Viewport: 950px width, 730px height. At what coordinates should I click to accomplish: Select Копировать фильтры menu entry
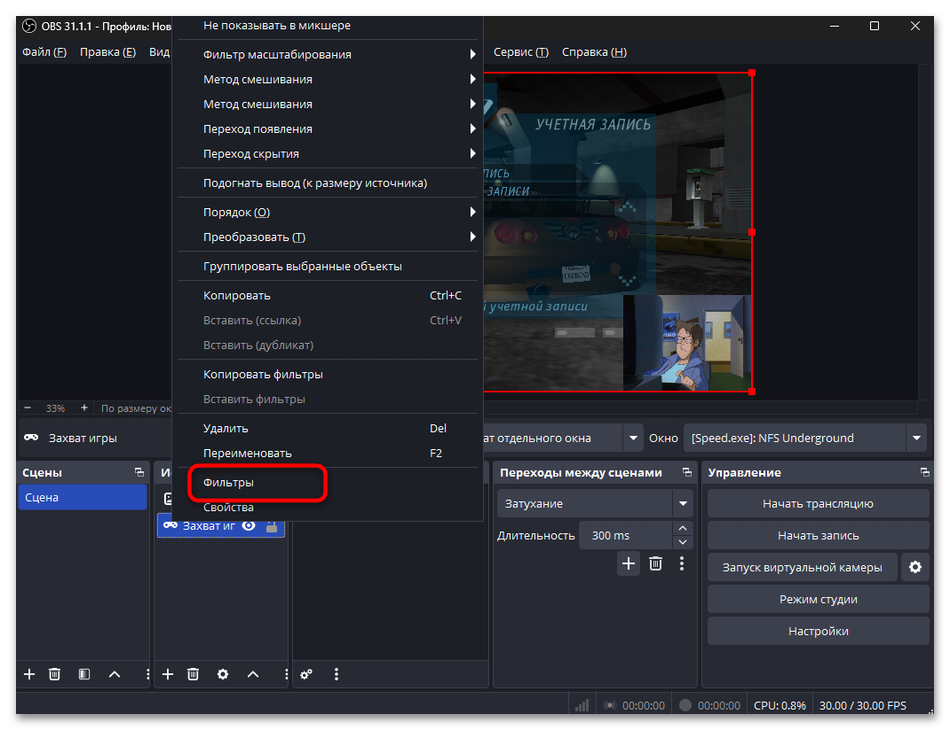(x=328, y=374)
